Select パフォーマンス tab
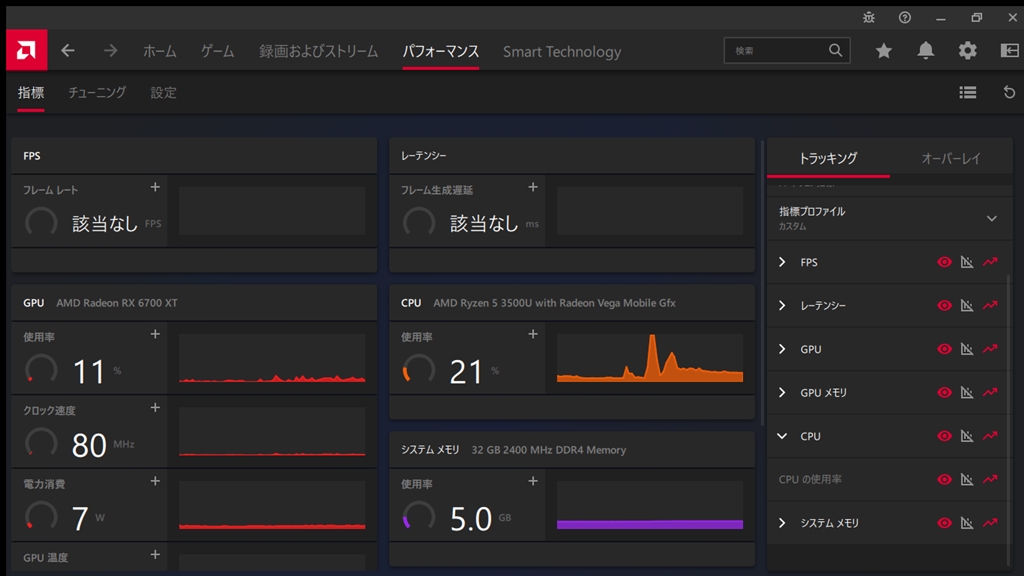The height and width of the screenshot is (576, 1024). pyautogui.click(x=441, y=52)
